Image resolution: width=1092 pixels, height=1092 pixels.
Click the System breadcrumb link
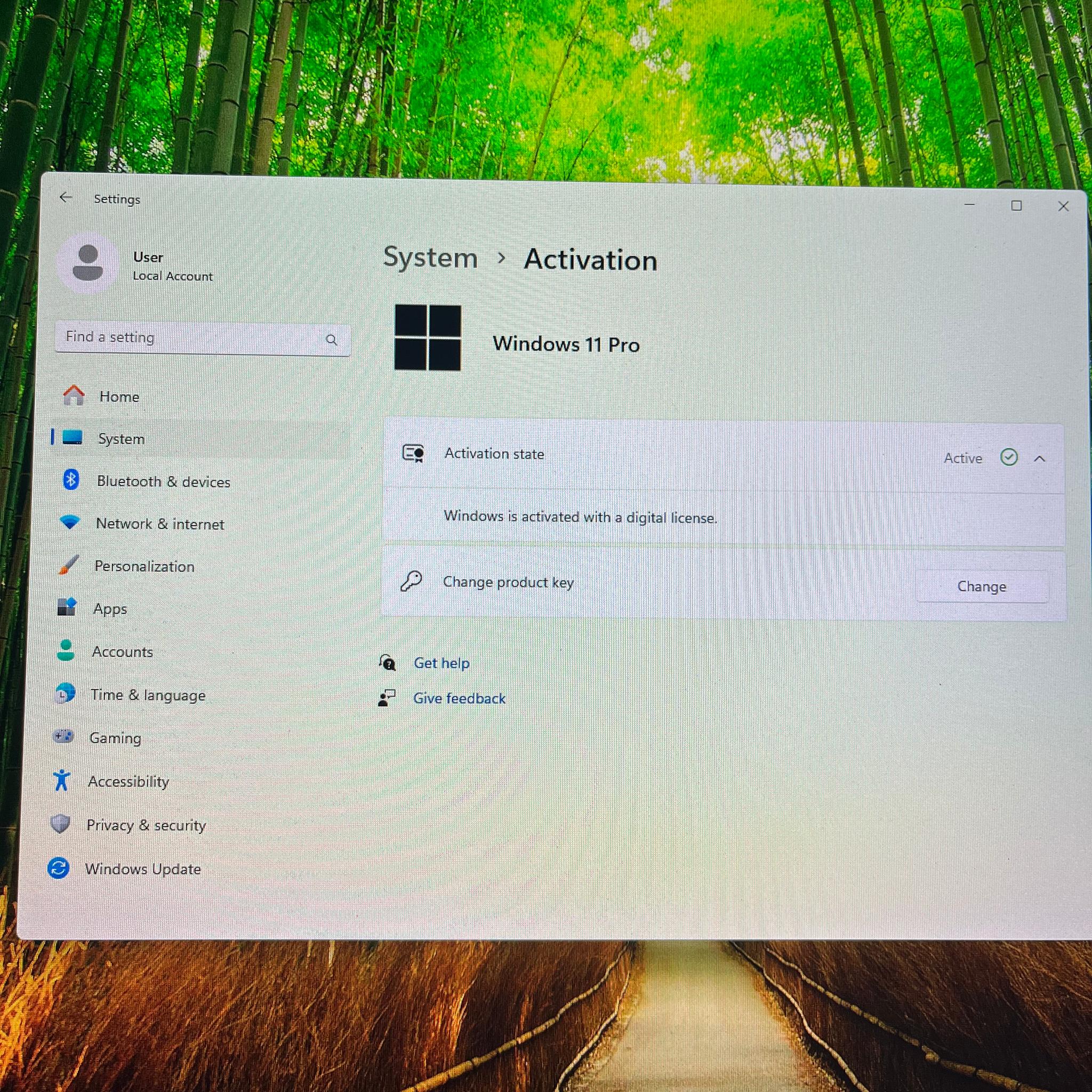(x=430, y=258)
